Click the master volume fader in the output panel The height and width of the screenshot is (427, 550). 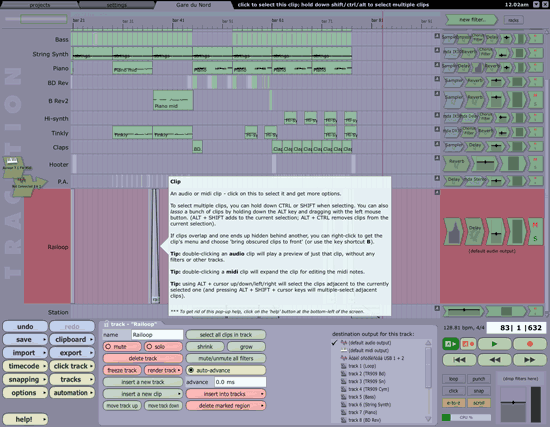[513, 402]
